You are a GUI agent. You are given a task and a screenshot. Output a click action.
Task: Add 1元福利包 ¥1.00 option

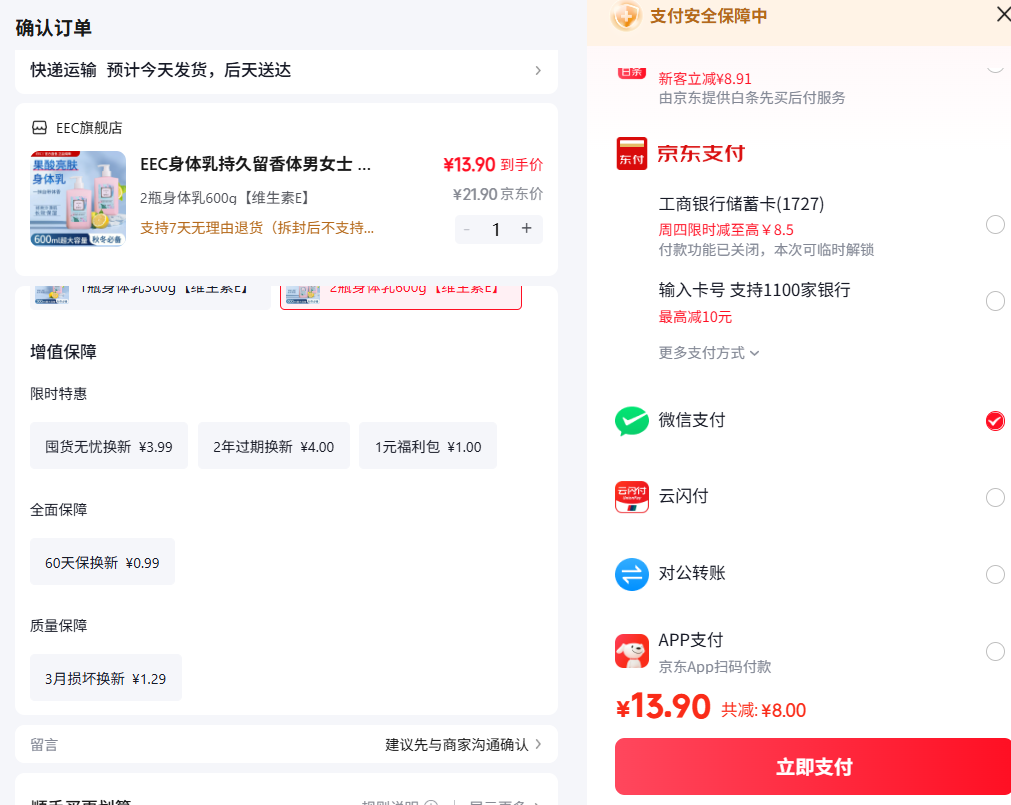428,446
